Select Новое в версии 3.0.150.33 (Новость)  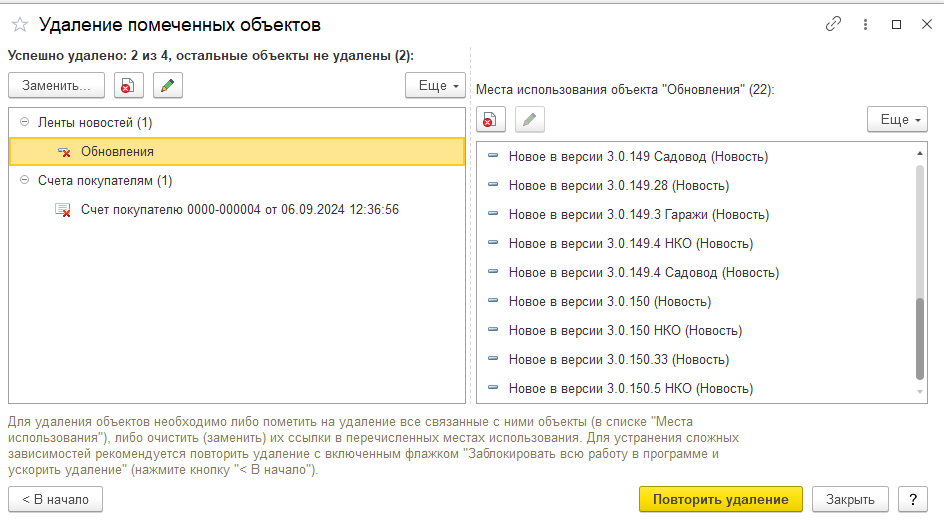[696, 359]
